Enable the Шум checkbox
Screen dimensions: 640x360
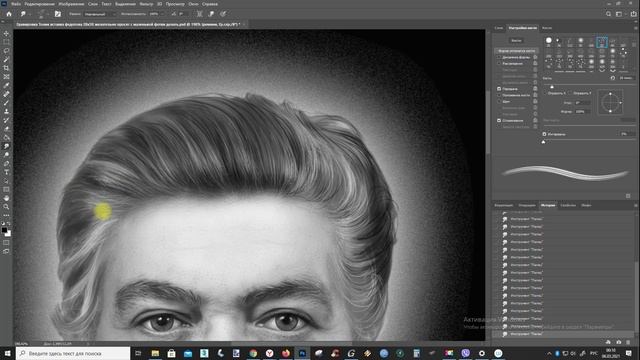pos(499,101)
